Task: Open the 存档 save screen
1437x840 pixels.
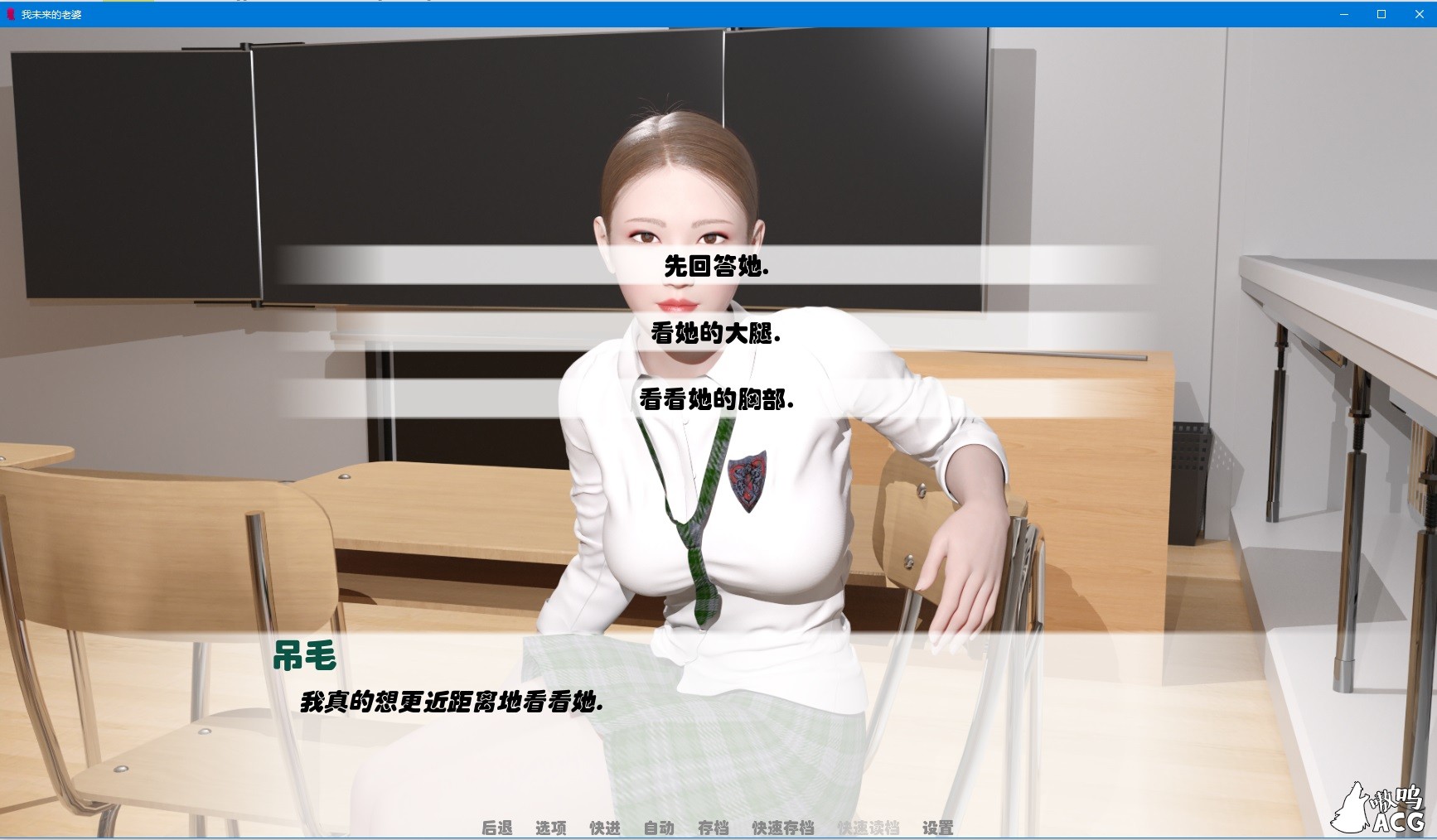Action: [x=714, y=828]
